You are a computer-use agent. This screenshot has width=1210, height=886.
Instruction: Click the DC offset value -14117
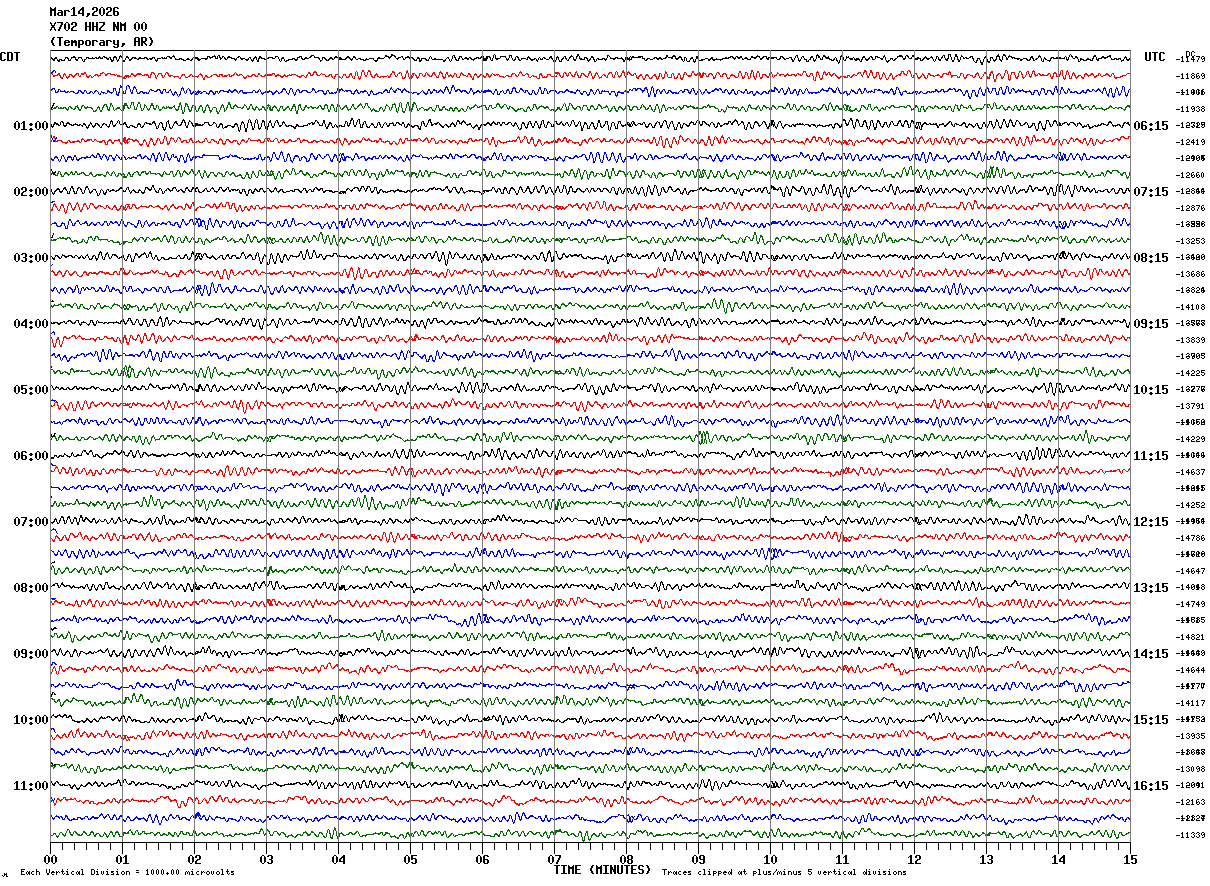tap(1190, 703)
